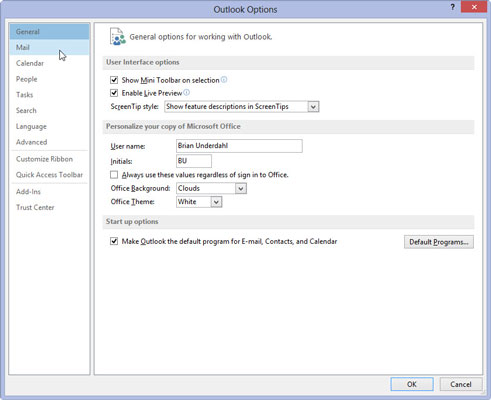Click the info icon beside Enable Live Preview

(187, 93)
